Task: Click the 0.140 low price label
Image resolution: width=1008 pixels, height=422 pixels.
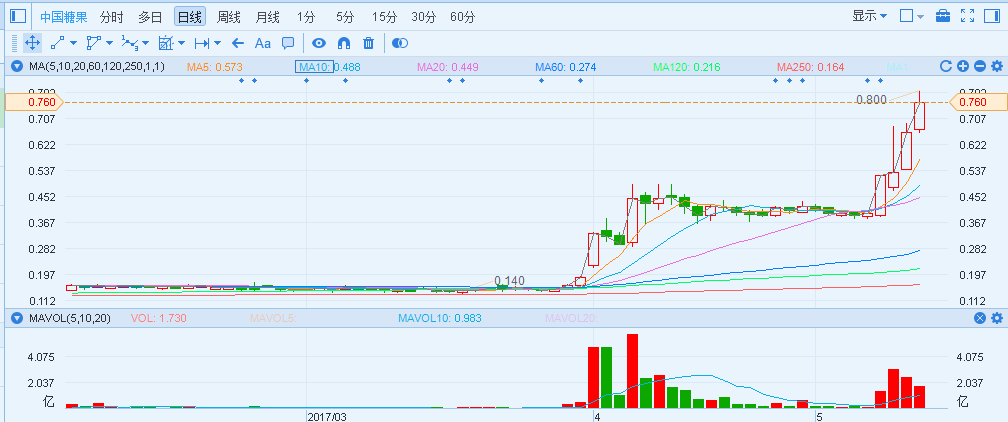Action: pos(509,280)
